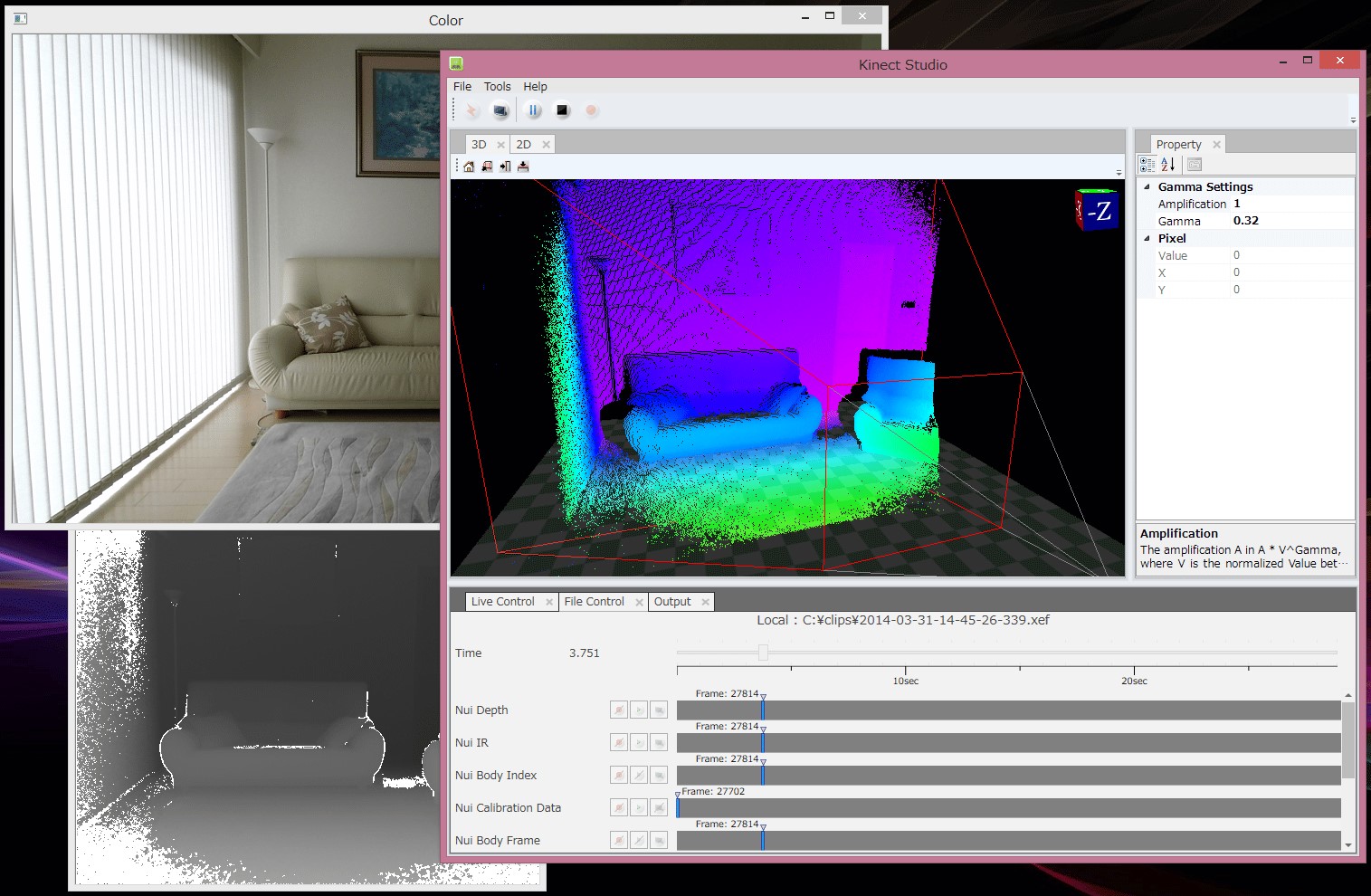Click the Nui Depth frame 27814 marker
The width and height of the screenshot is (1371, 896).
pos(763,708)
